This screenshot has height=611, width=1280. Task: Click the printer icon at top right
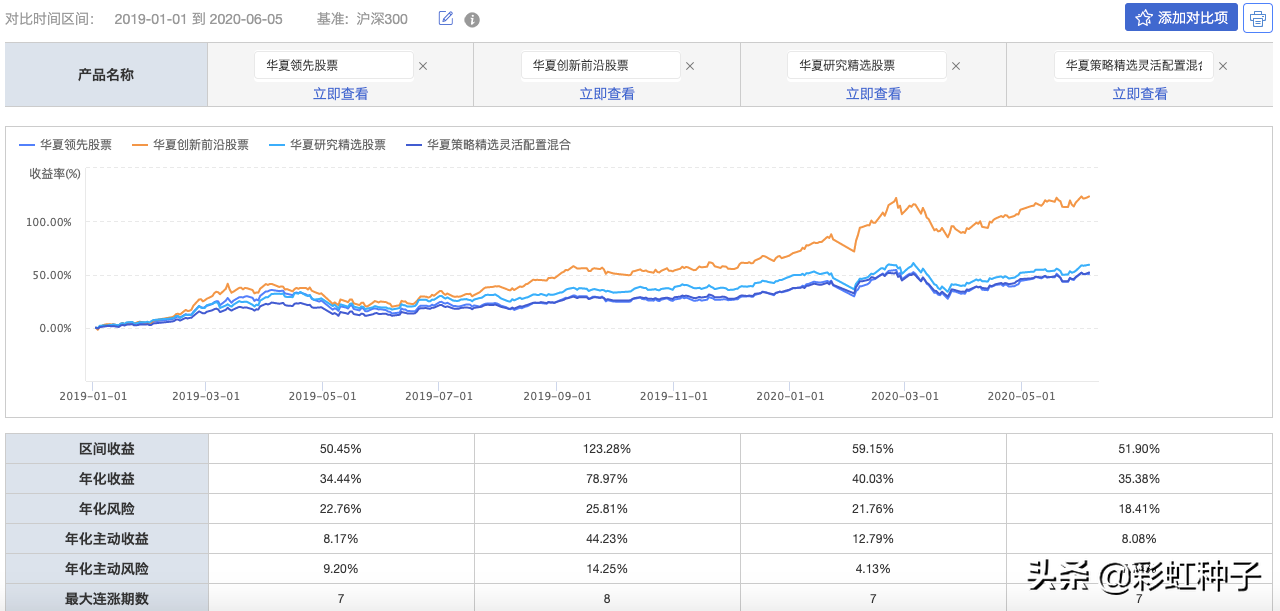click(1257, 18)
